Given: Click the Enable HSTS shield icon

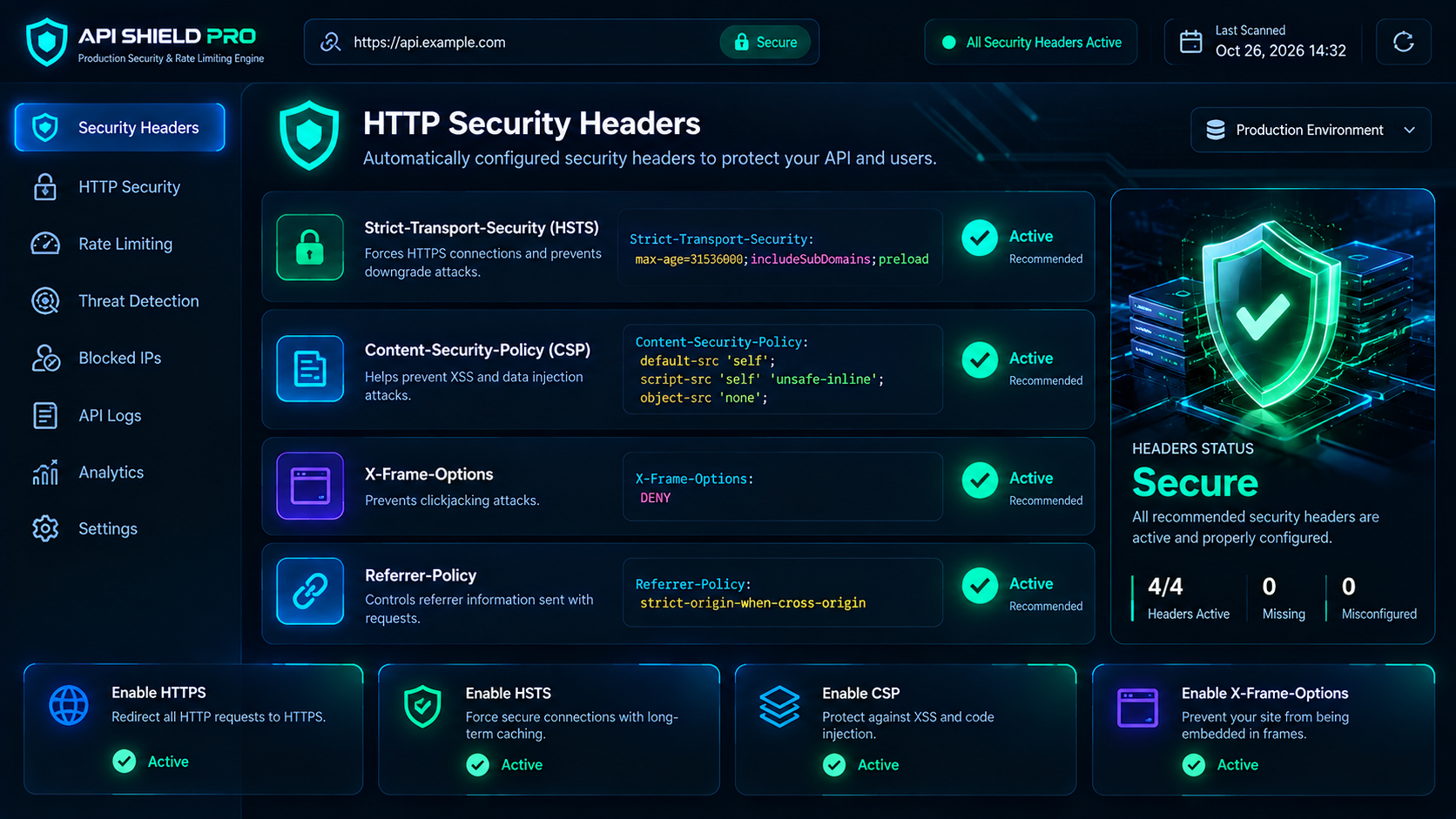Looking at the screenshot, I should (422, 706).
